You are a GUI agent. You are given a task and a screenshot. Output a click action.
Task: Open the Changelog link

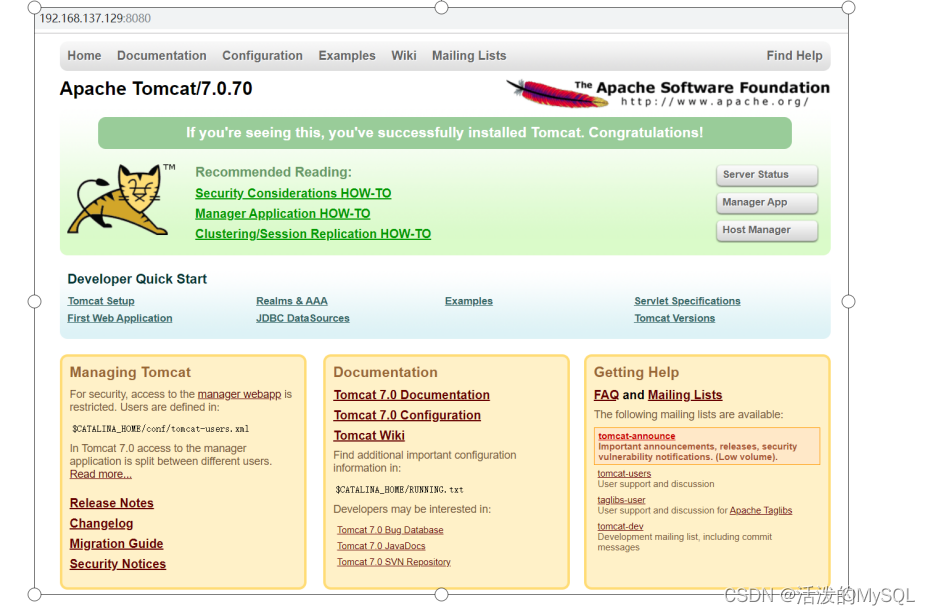pos(101,524)
